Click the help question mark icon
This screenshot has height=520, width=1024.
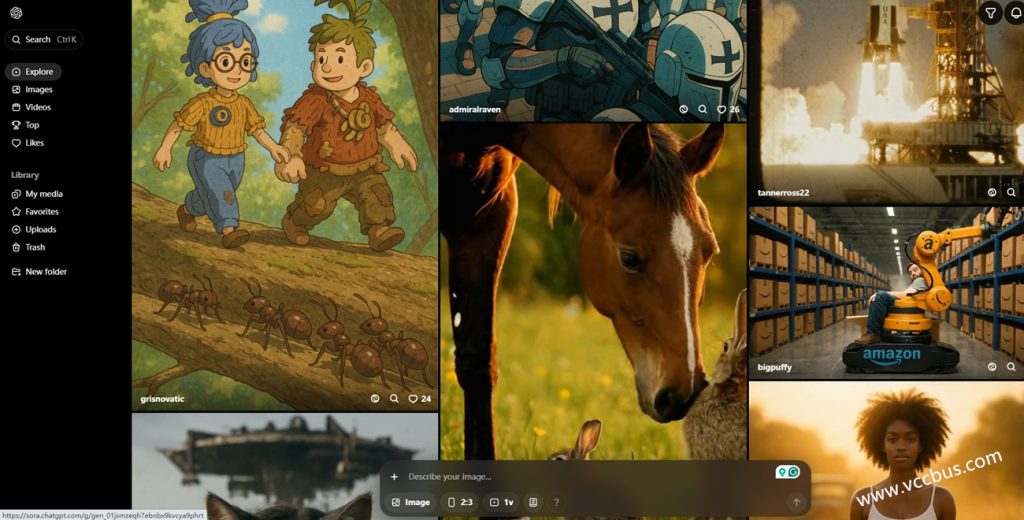[x=556, y=502]
